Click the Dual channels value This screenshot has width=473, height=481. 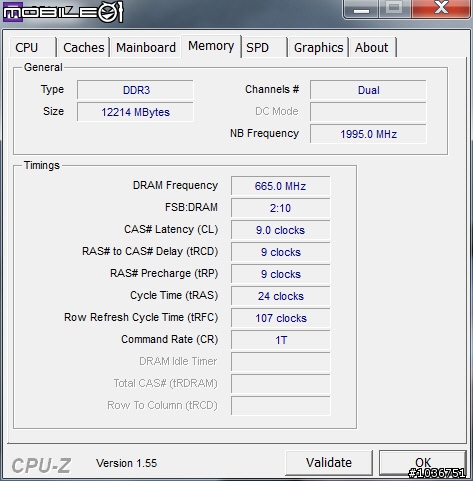tap(368, 90)
